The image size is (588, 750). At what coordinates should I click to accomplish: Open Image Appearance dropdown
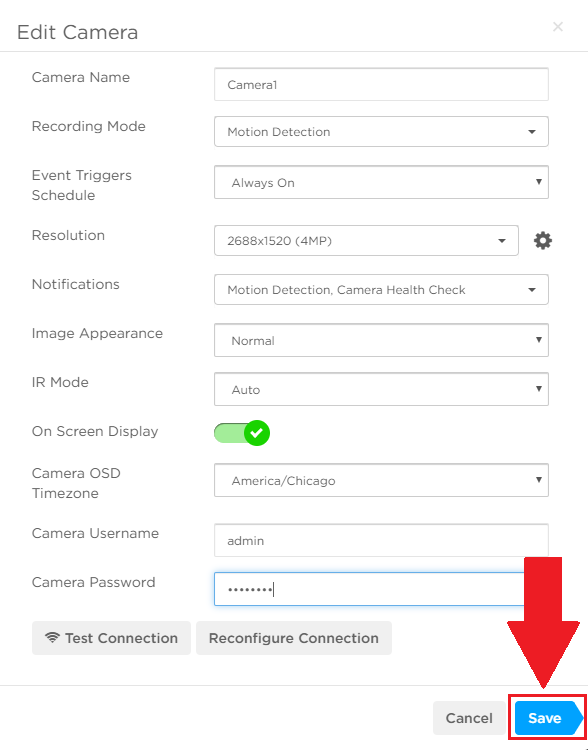coord(381,340)
